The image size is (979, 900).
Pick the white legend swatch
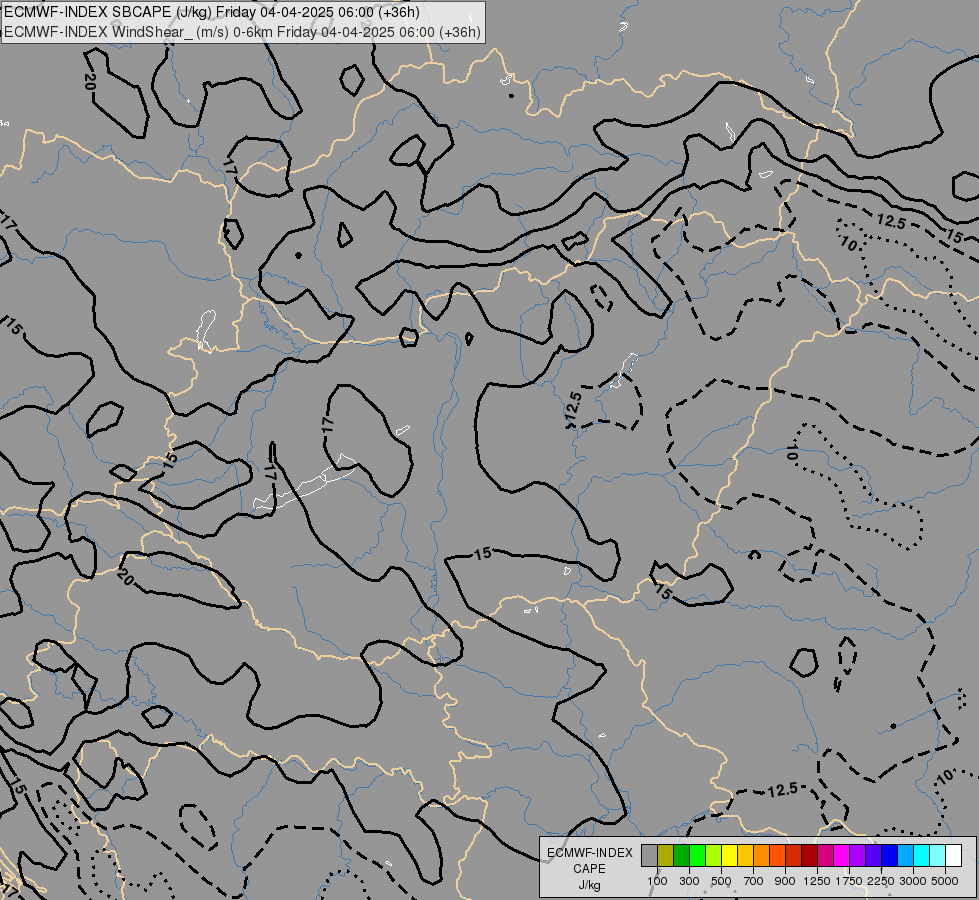(x=953, y=856)
